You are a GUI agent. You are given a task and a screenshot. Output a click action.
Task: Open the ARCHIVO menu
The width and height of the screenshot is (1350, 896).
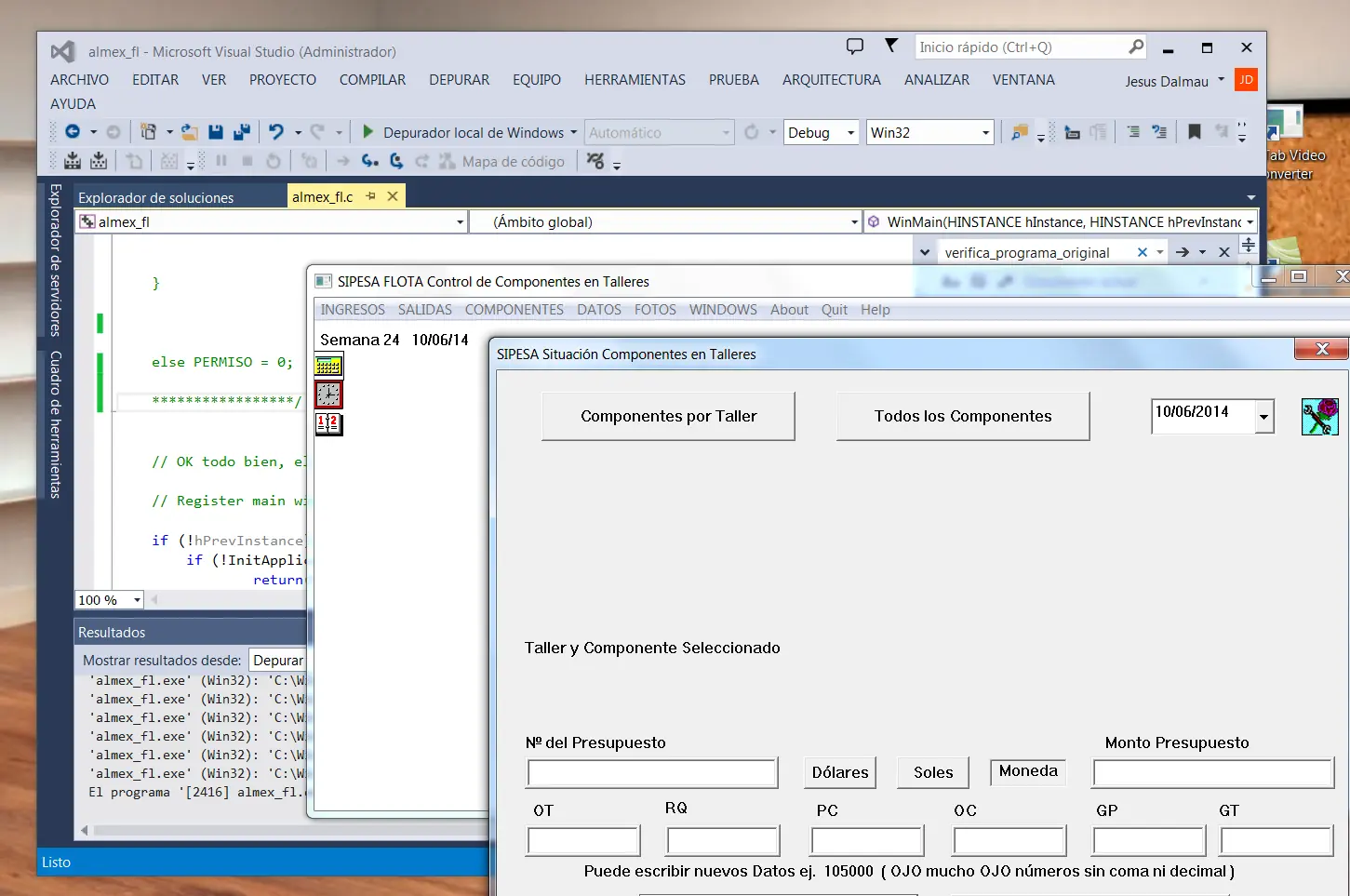[x=79, y=80]
